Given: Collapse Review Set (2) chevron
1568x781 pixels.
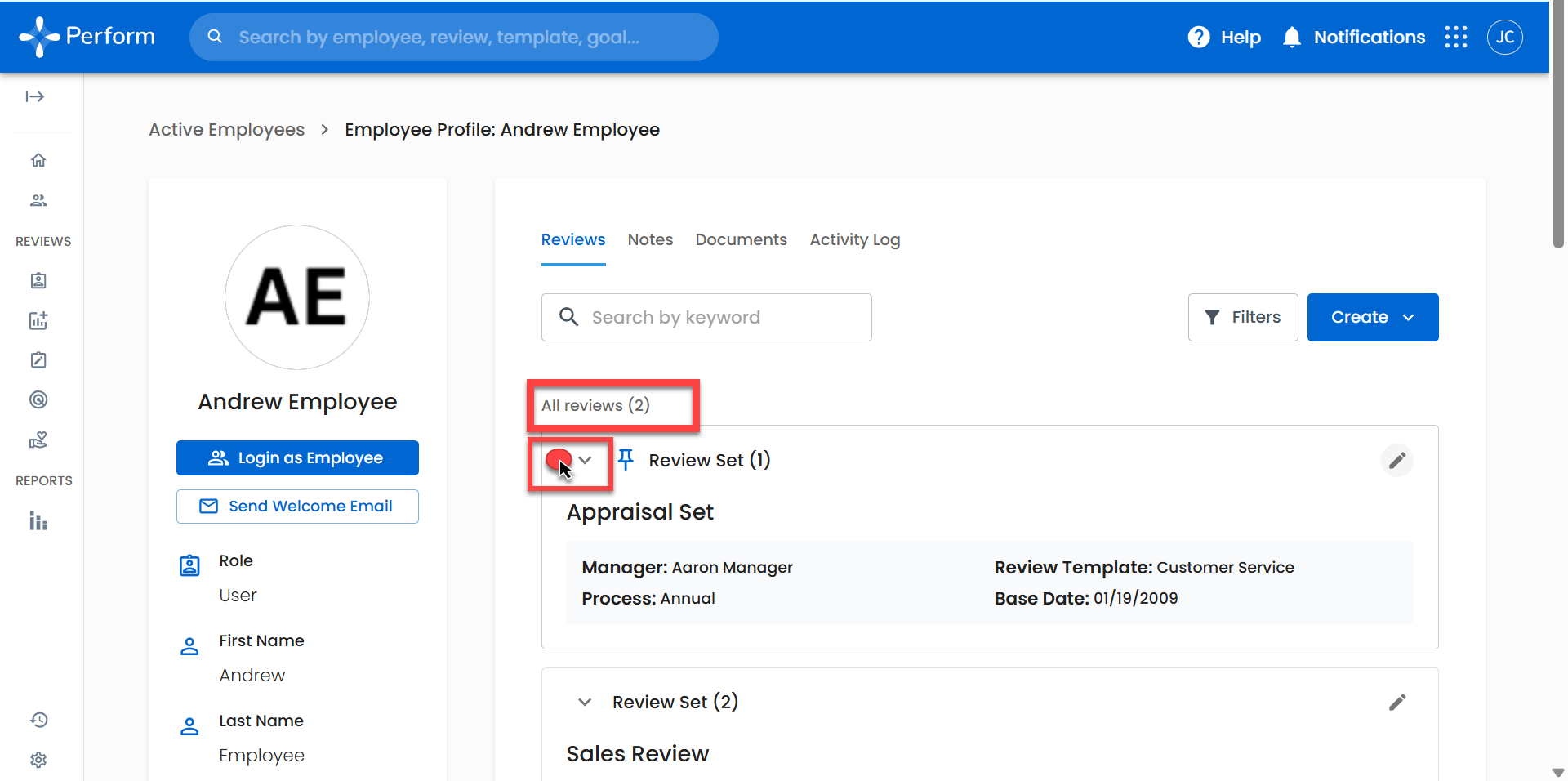Looking at the screenshot, I should pyautogui.click(x=585, y=703).
